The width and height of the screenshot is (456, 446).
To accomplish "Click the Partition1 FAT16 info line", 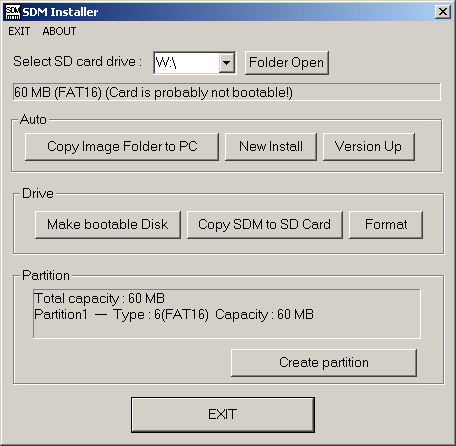I will (174, 314).
